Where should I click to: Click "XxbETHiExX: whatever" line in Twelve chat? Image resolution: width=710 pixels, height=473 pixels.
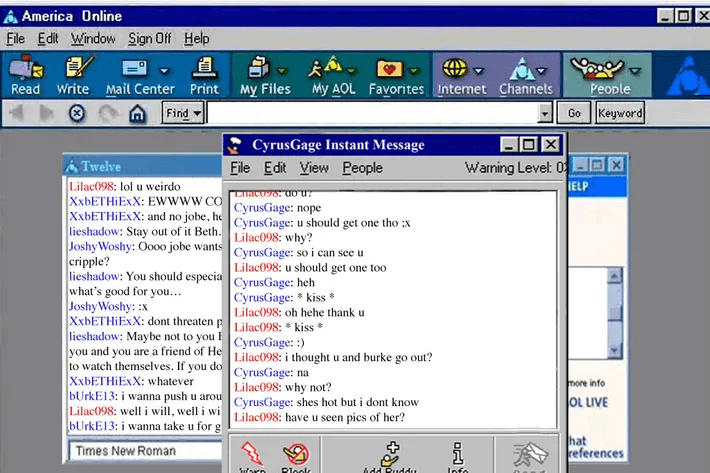click(x=131, y=381)
